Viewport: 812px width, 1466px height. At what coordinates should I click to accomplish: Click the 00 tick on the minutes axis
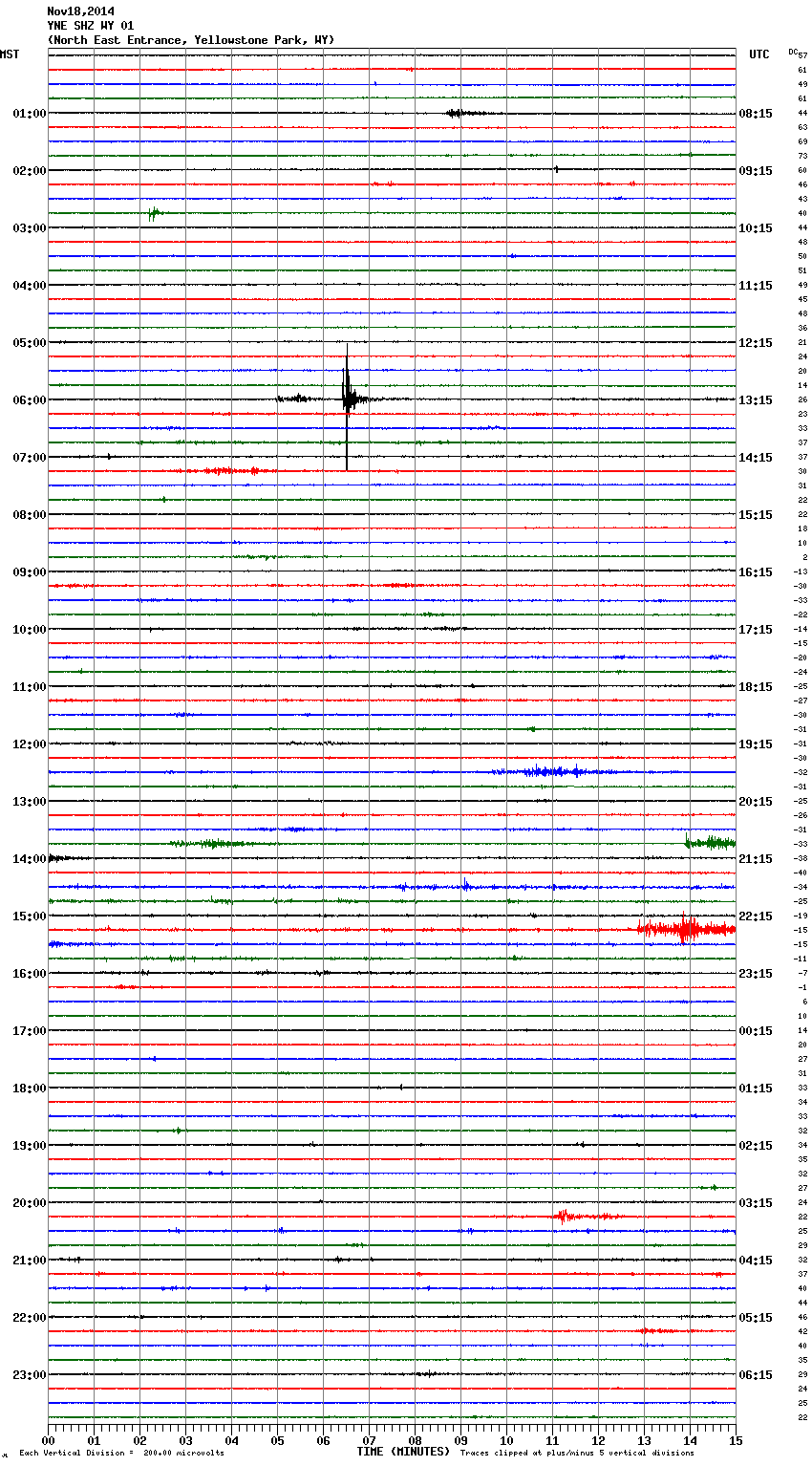pos(48,1440)
